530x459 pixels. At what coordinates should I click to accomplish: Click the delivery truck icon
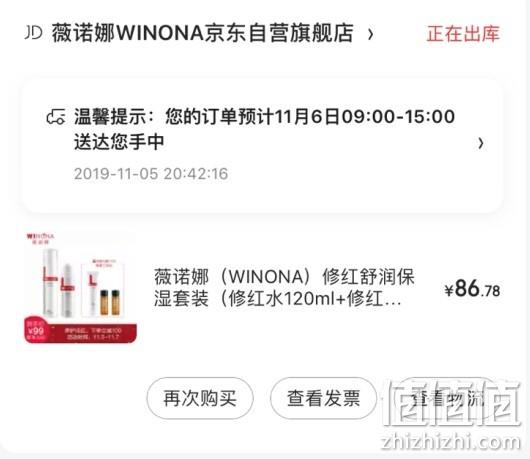[x=56, y=117]
